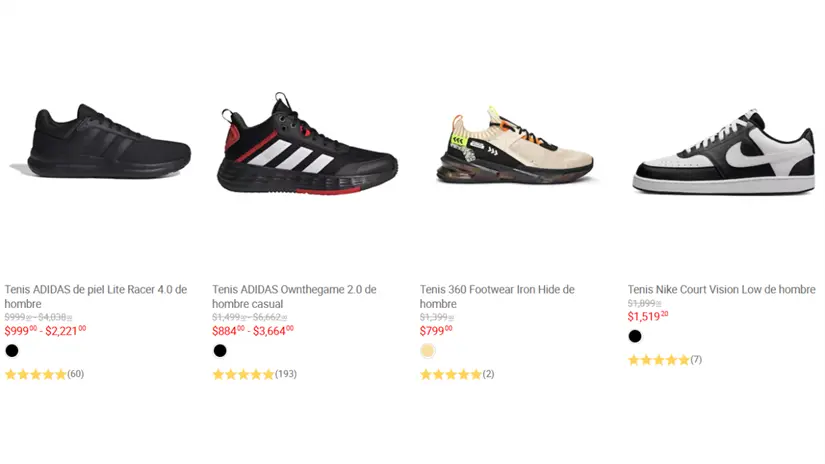The width and height of the screenshot is (825, 464).
Task: Click star rating of Ownthegame 2.0
Action: [243, 375]
